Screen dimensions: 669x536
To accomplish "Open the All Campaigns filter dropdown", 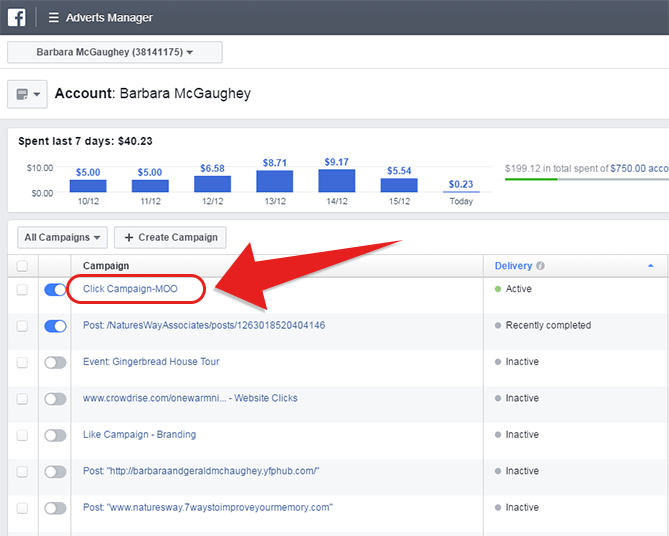I will click(x=62, y=237).
